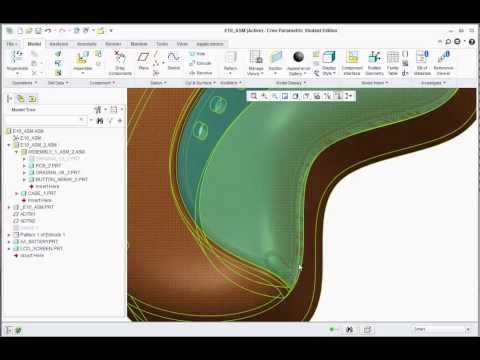
Task: Open the Investigate group dropdown
Action: click(433, 83)
